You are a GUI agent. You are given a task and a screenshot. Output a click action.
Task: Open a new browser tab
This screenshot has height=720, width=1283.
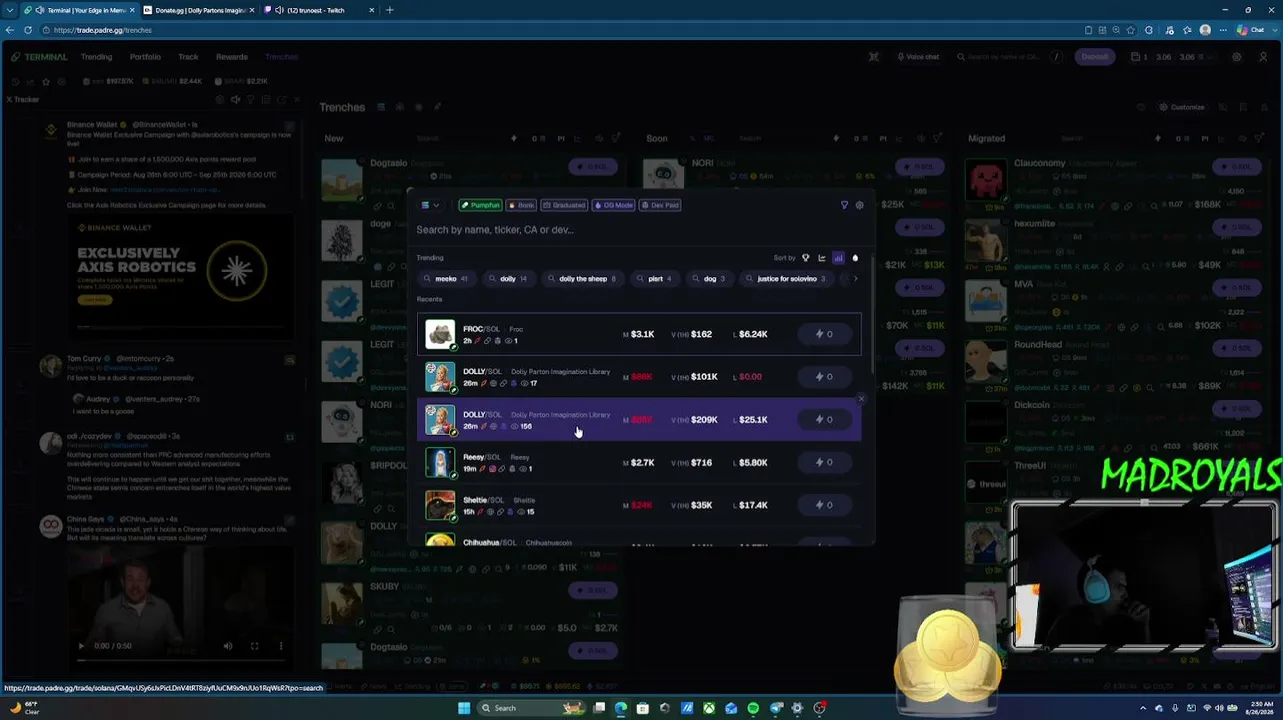tap(390, 10)
